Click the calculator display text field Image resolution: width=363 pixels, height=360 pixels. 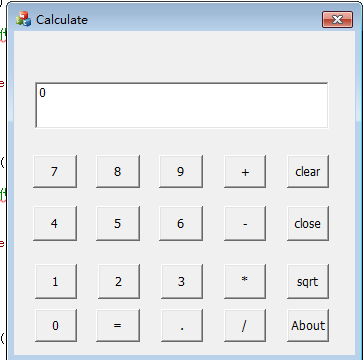[x=182, y=105]
